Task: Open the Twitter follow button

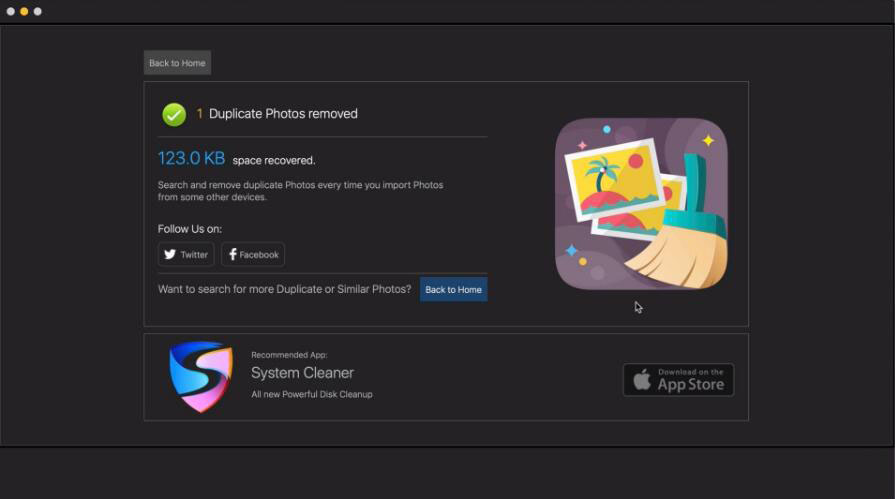Action: (x=186, y=255)
